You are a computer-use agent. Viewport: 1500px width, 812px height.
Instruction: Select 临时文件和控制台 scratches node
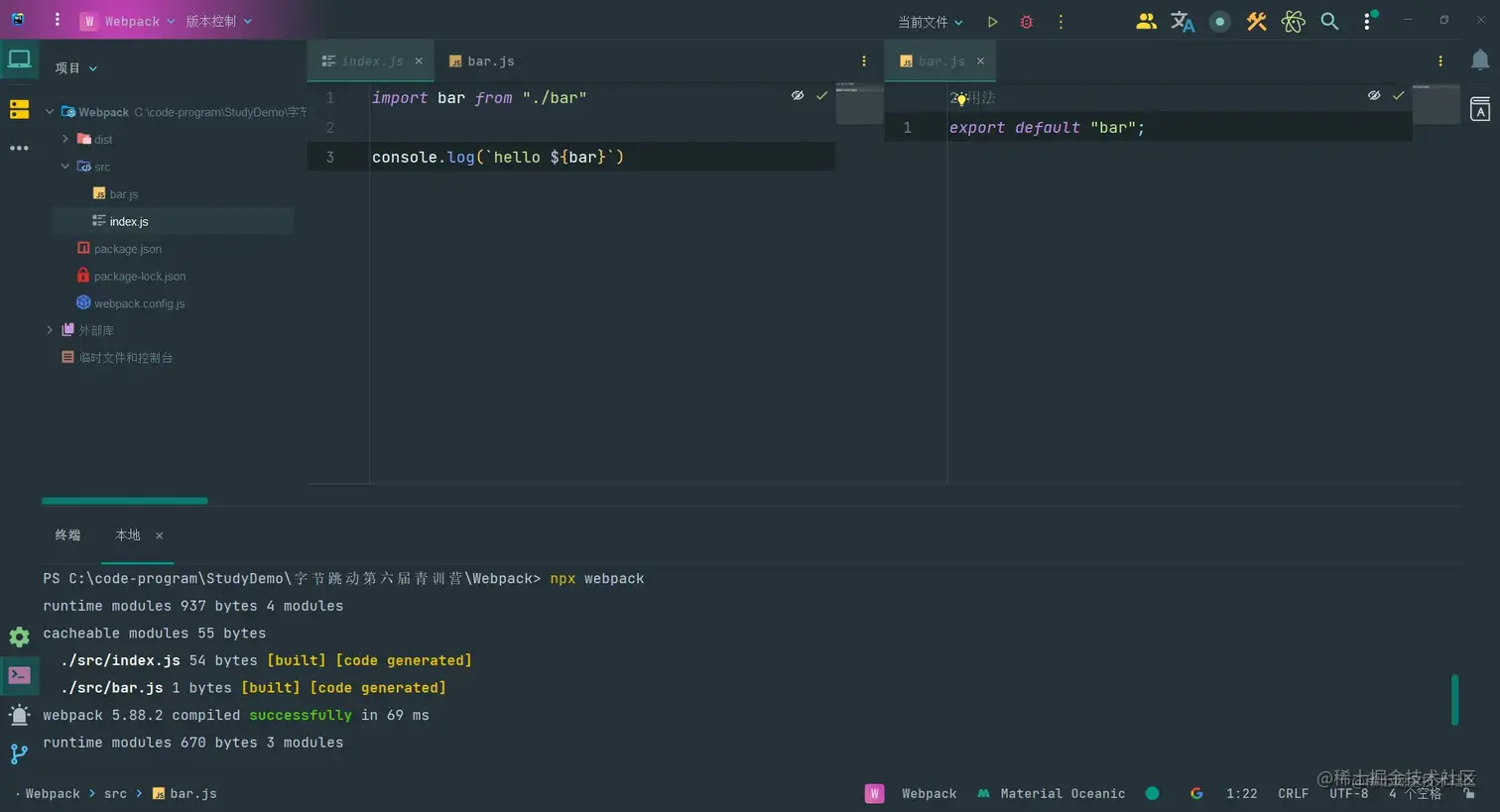pyautogui.click(x=117, y=357)
